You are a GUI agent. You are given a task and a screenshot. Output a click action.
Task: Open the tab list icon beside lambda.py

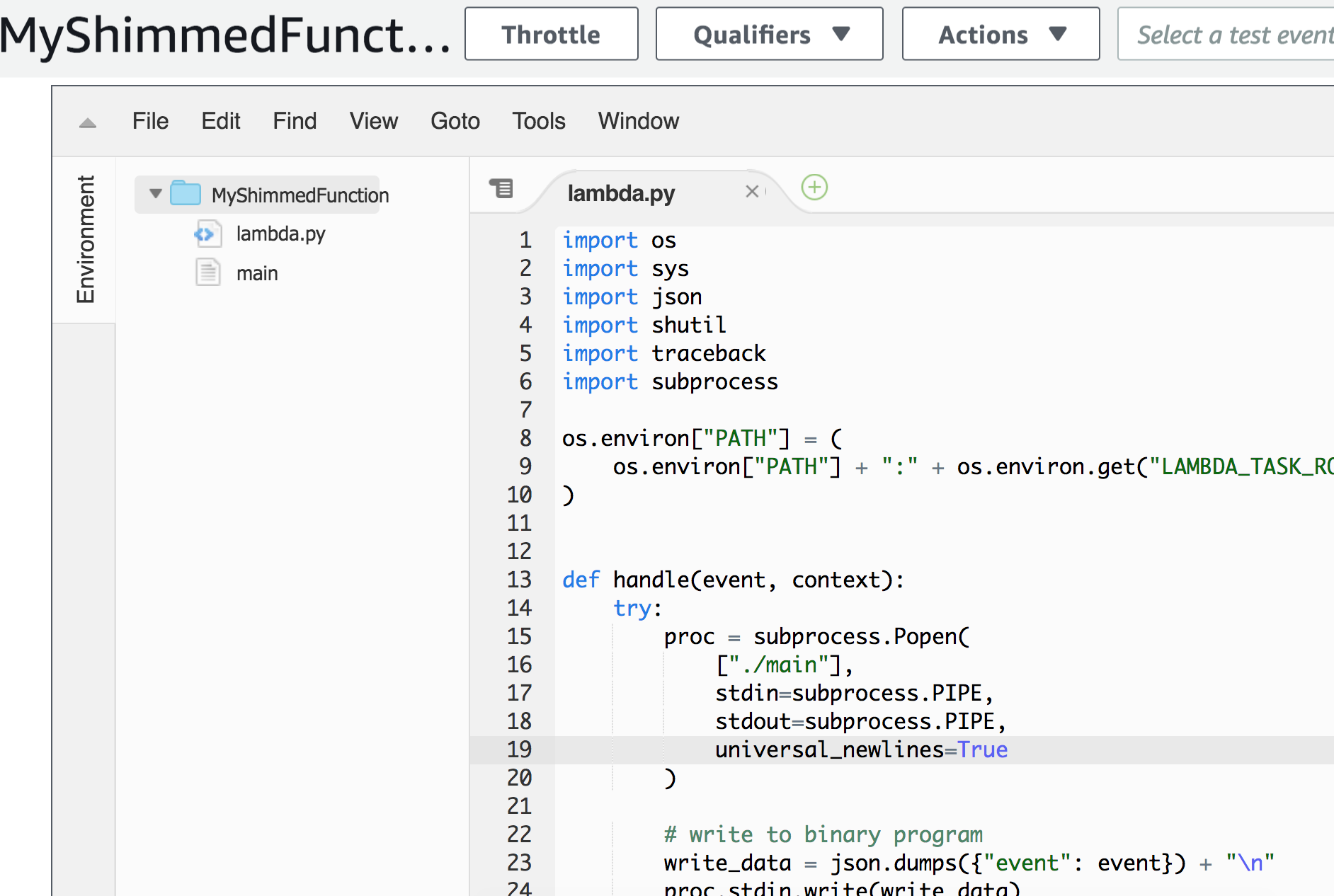501,188
